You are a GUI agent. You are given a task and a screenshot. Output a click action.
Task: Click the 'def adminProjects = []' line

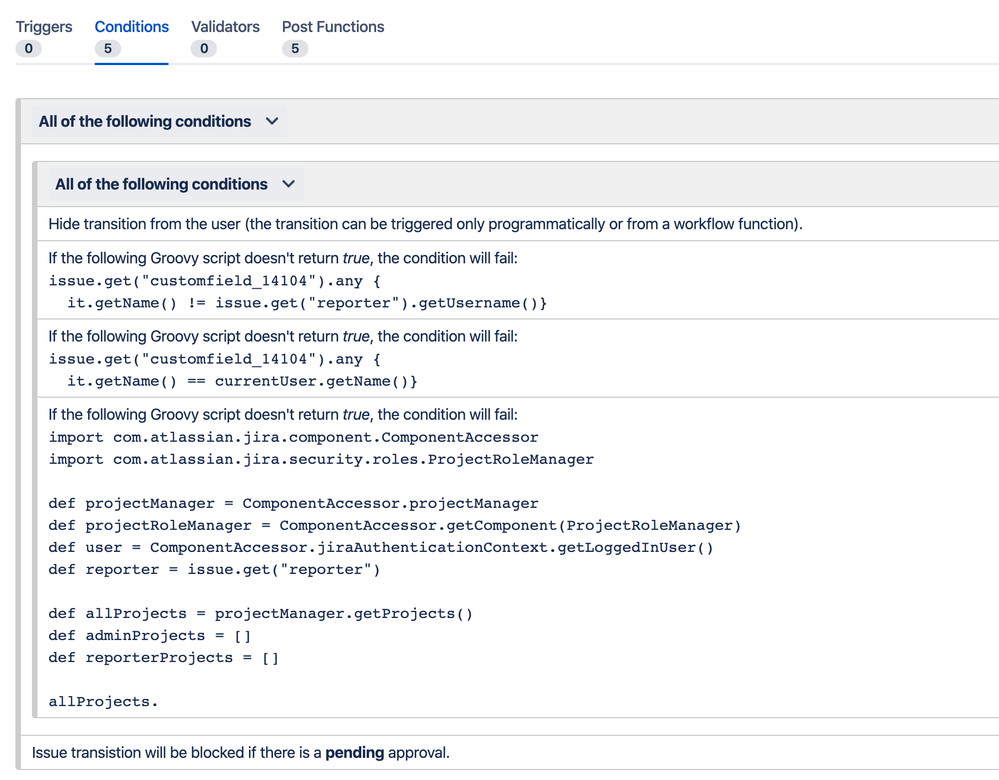150,635
